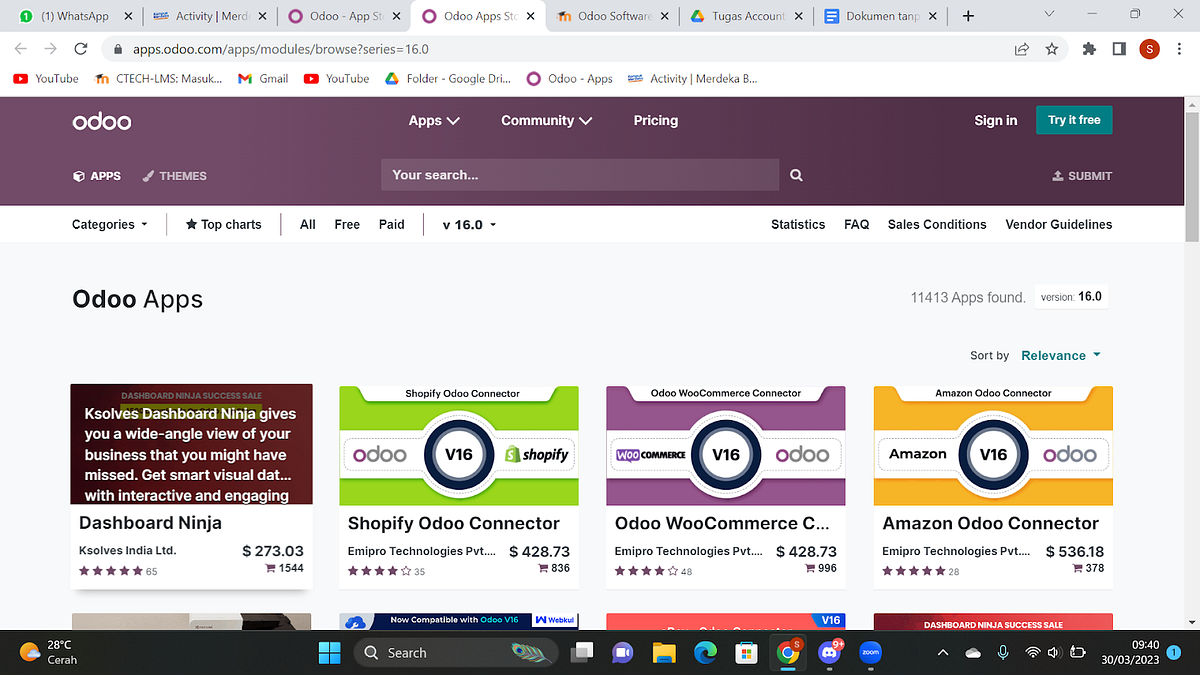1200x675 pixels.
Task: Click the Try it free button
Action: [1073, 119]
